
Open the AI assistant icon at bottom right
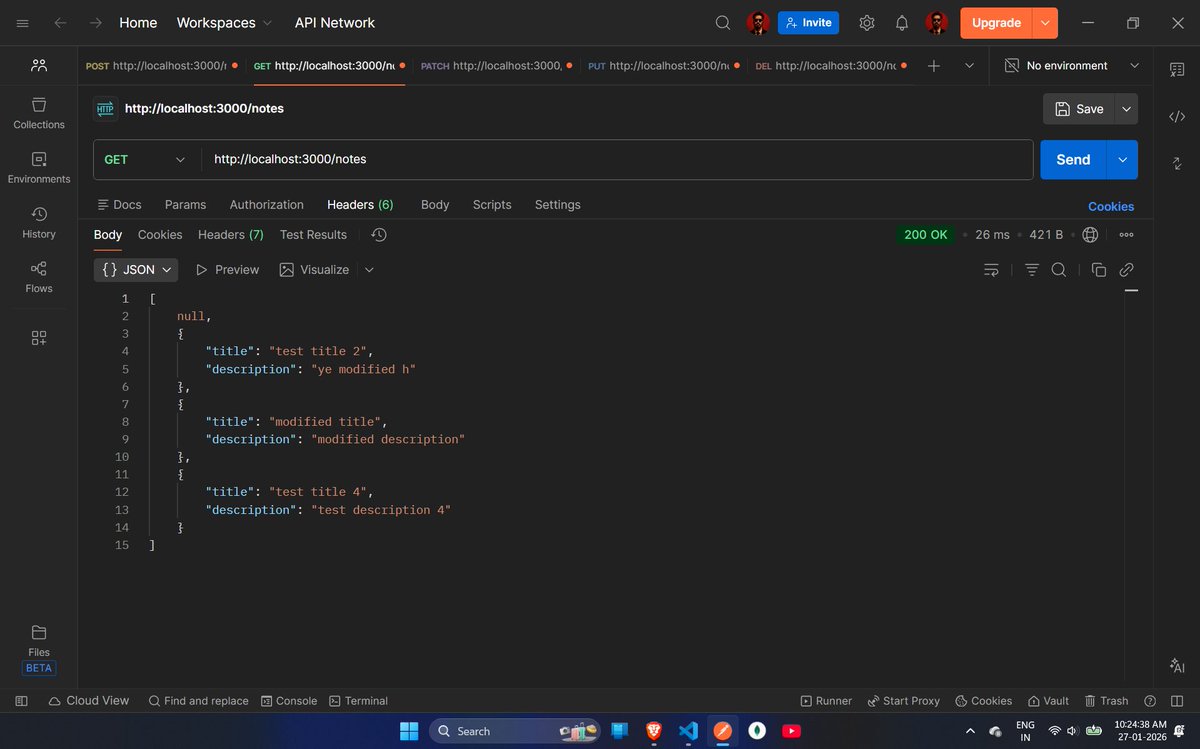[1177, 665]
